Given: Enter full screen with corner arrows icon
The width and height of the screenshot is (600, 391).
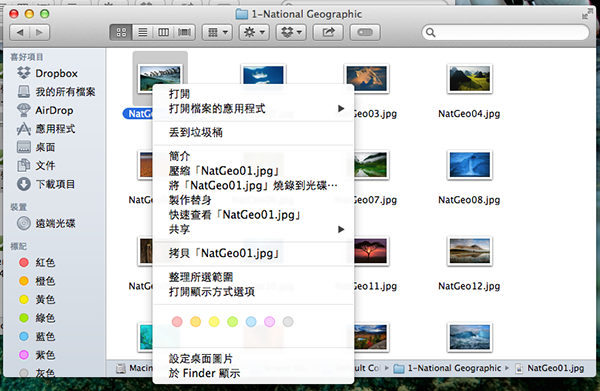Looking at the screenshot, I should [x=587, y=15].
